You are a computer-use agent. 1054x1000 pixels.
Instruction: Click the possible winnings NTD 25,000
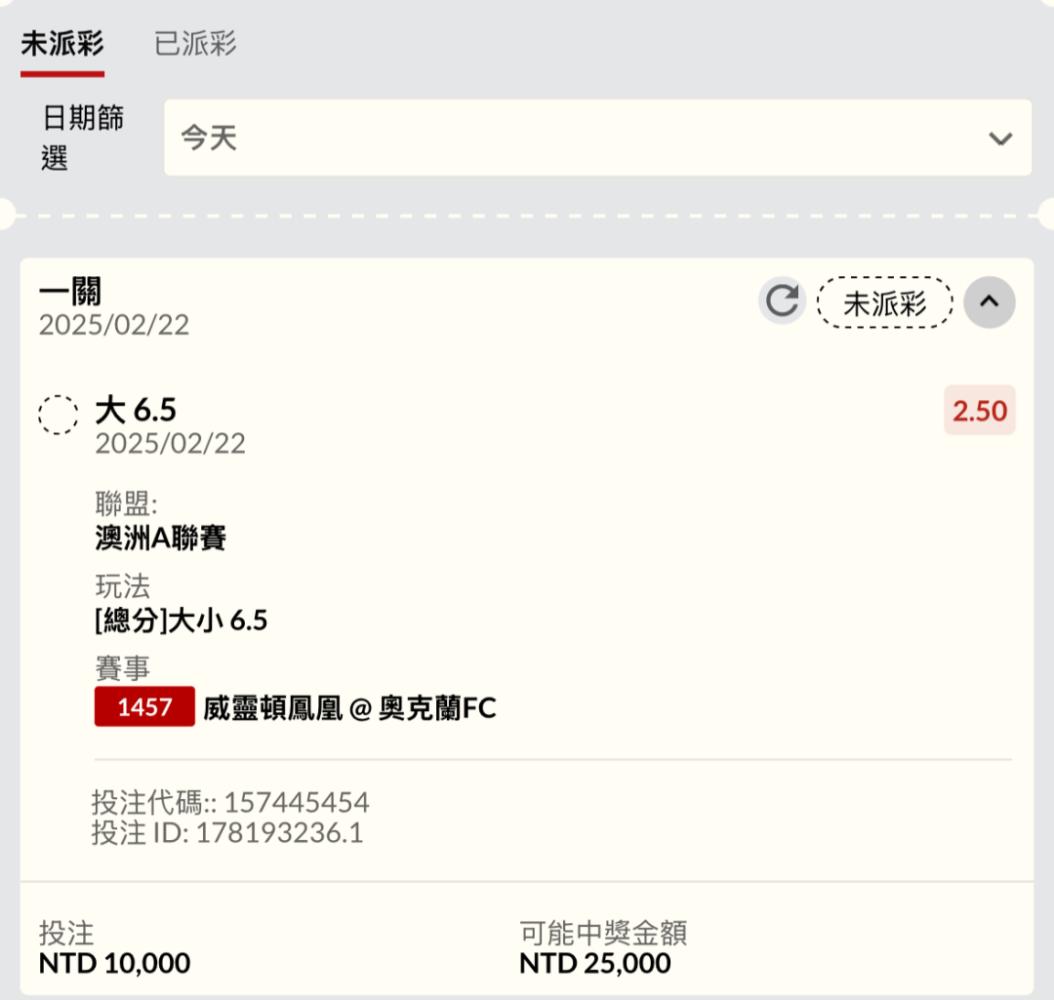pyautogui.click(x=595, y=963)
